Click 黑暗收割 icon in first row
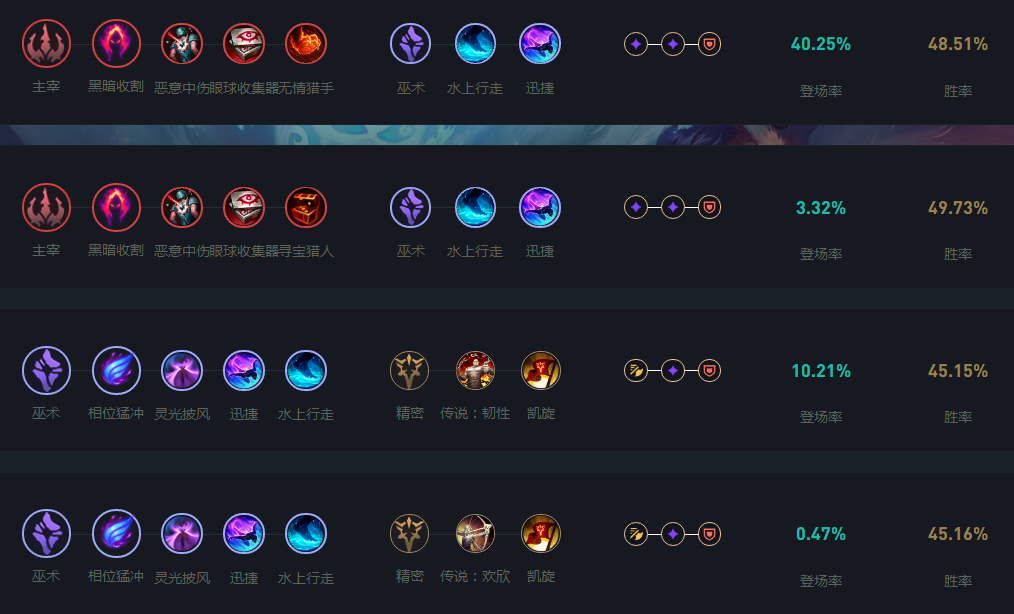 [116, 44]
